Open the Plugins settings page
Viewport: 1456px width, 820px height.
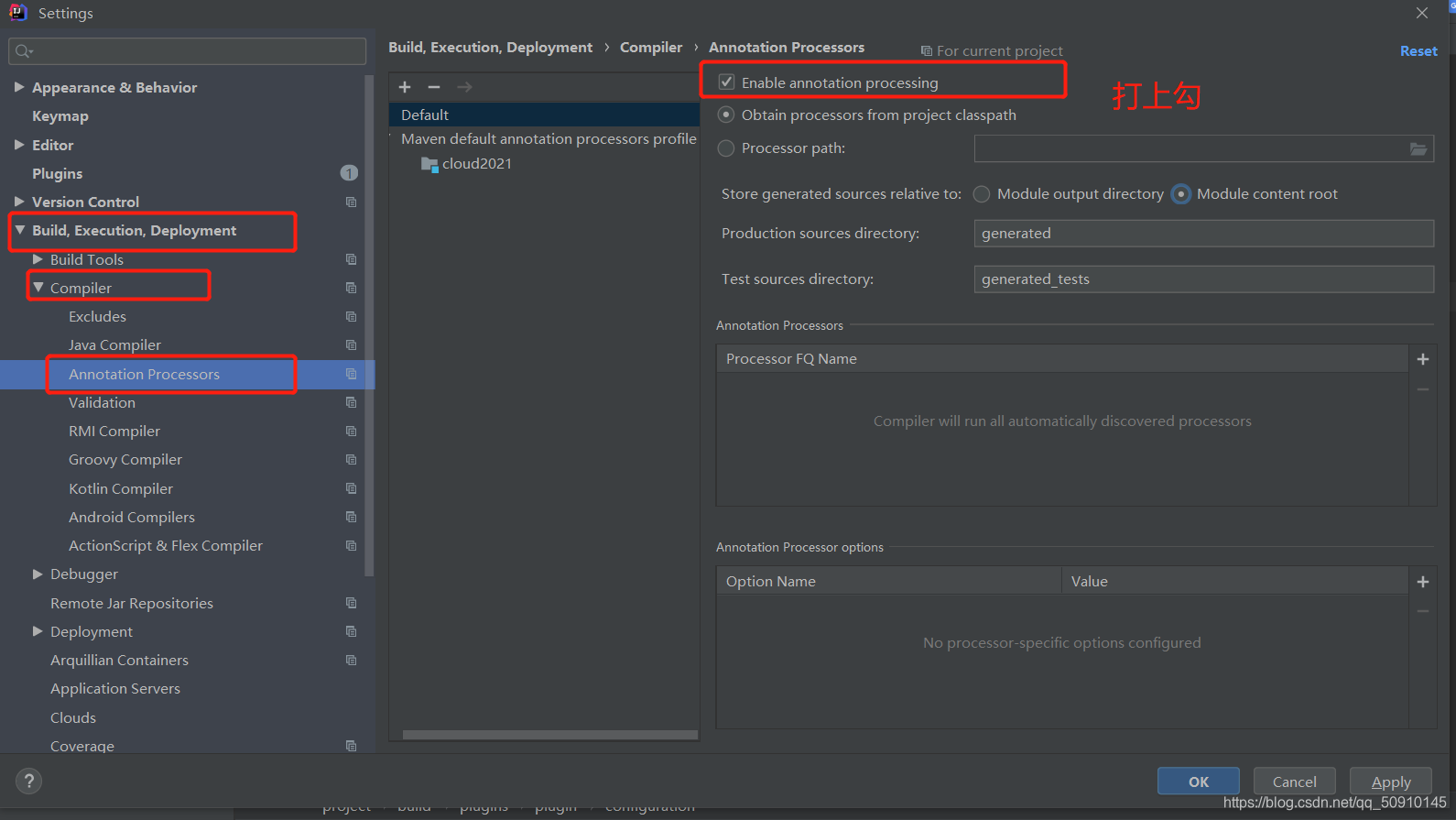(57, 173)
